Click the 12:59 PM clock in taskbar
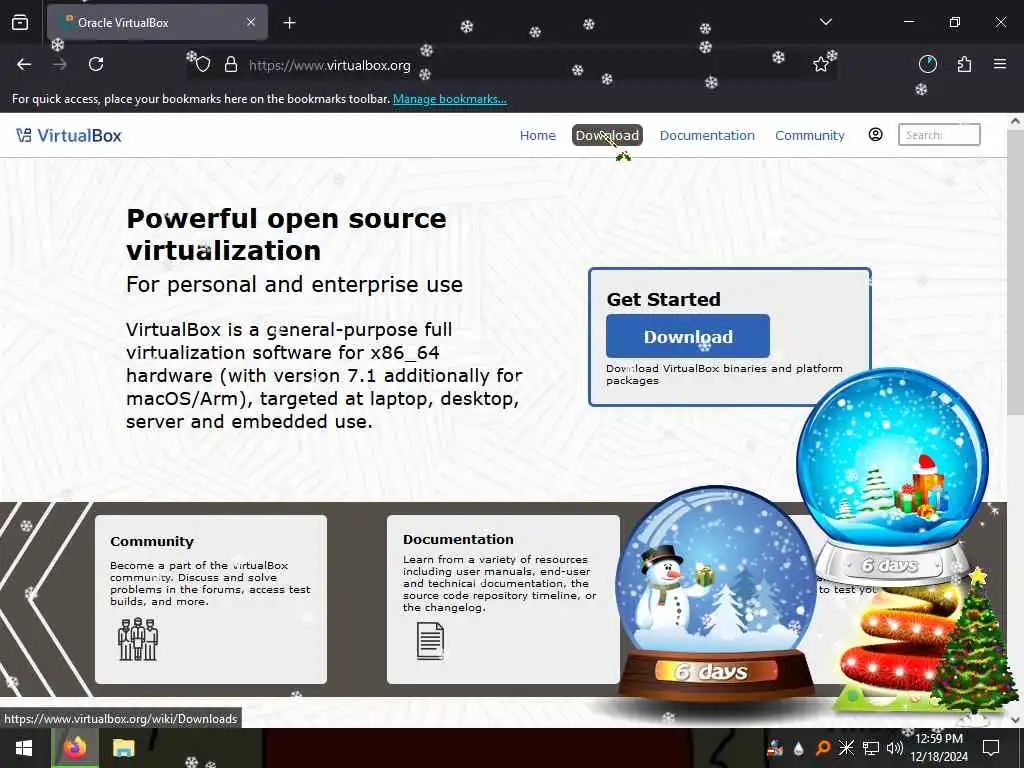The height and width of the screenshot is (768, 1024). [x=938, y=739]
